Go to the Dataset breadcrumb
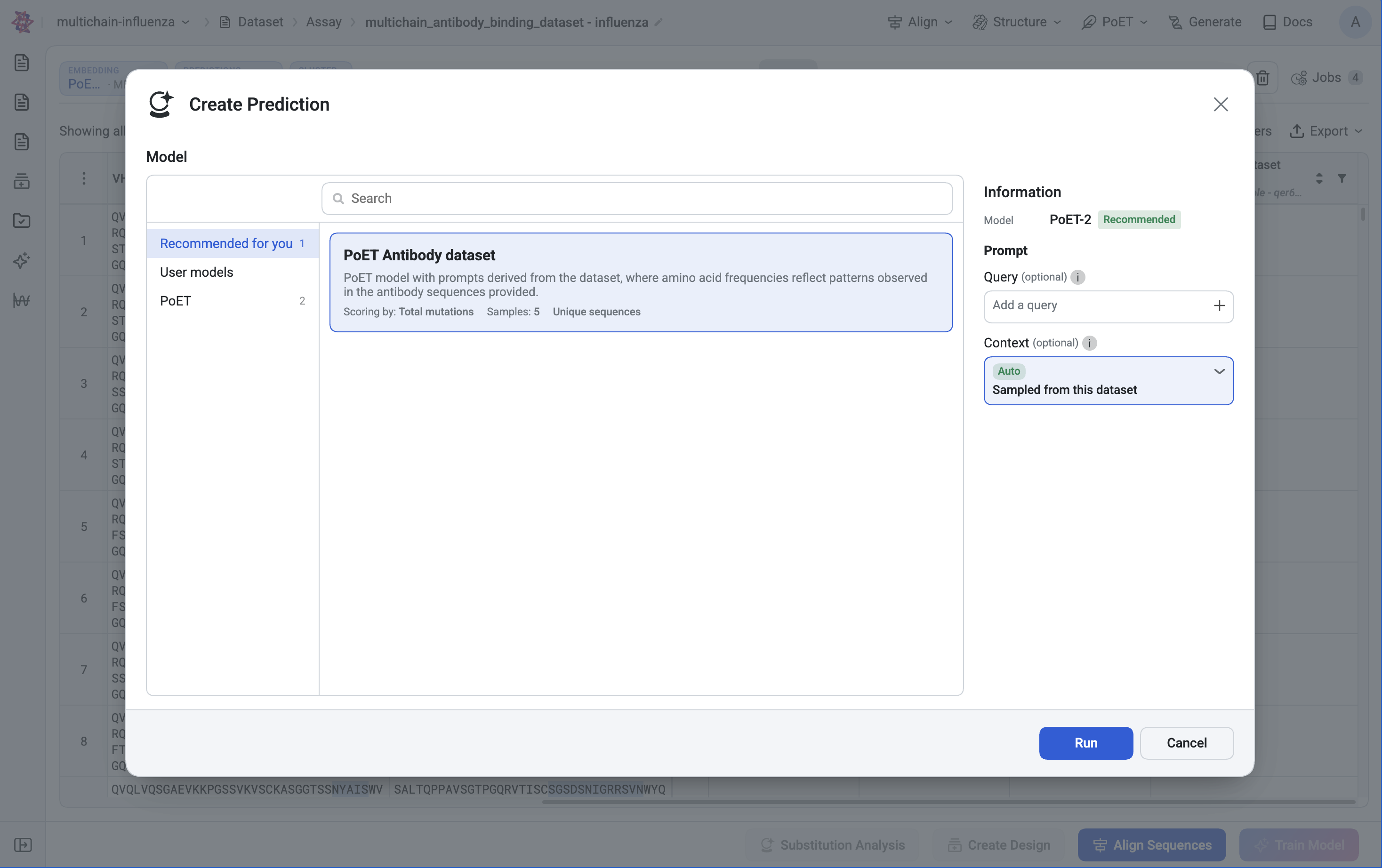This screenshot has height=868, width=1382. [x=251, y=23]
